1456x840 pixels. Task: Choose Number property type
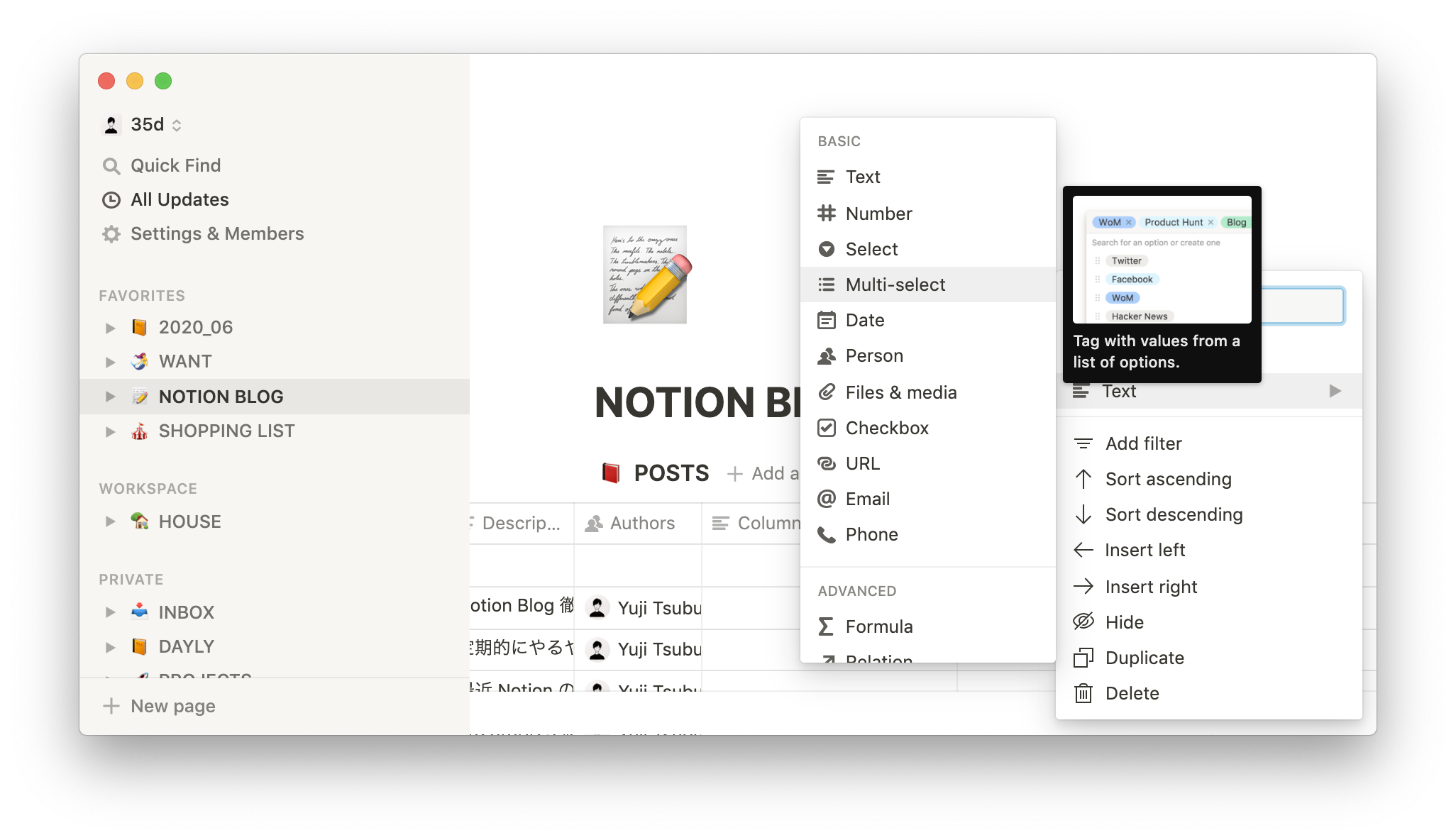(927, 213)
